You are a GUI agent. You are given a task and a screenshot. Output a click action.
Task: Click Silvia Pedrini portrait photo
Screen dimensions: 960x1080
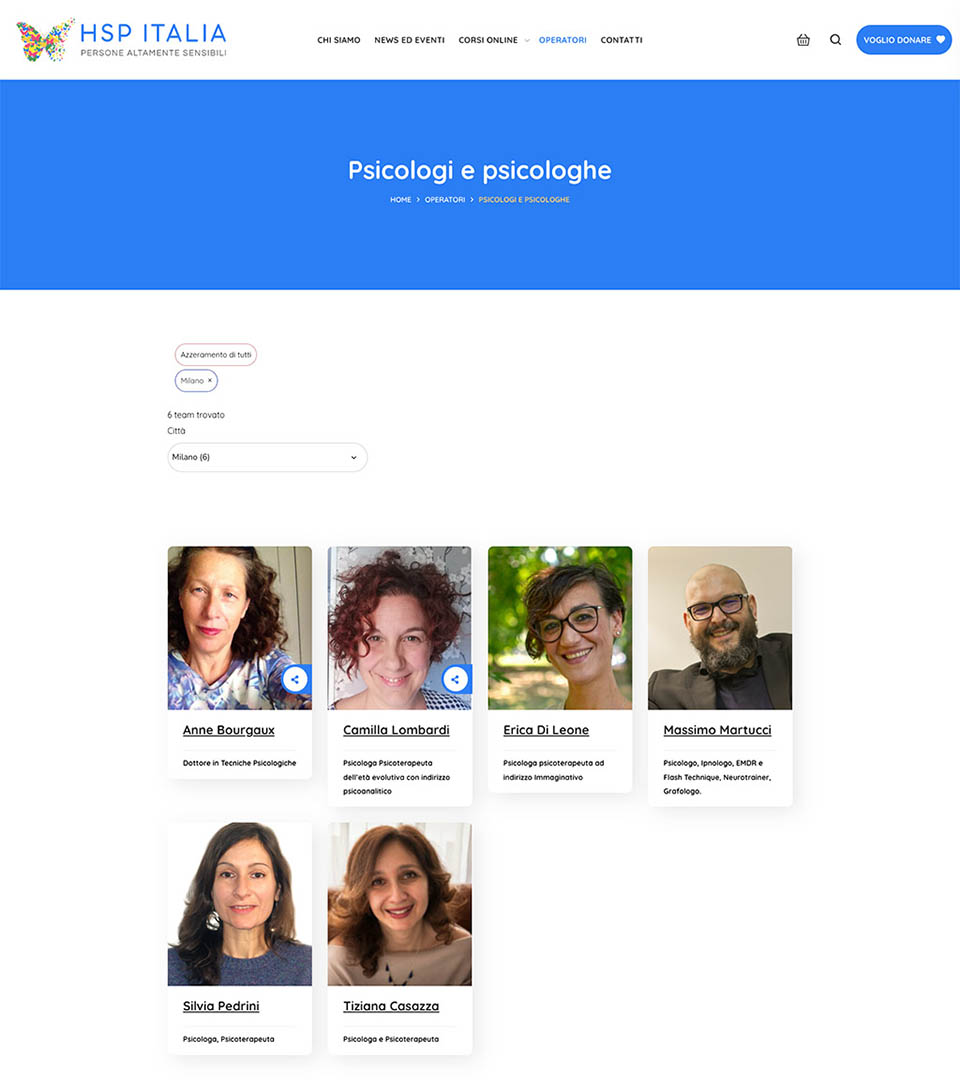(240, 904)
